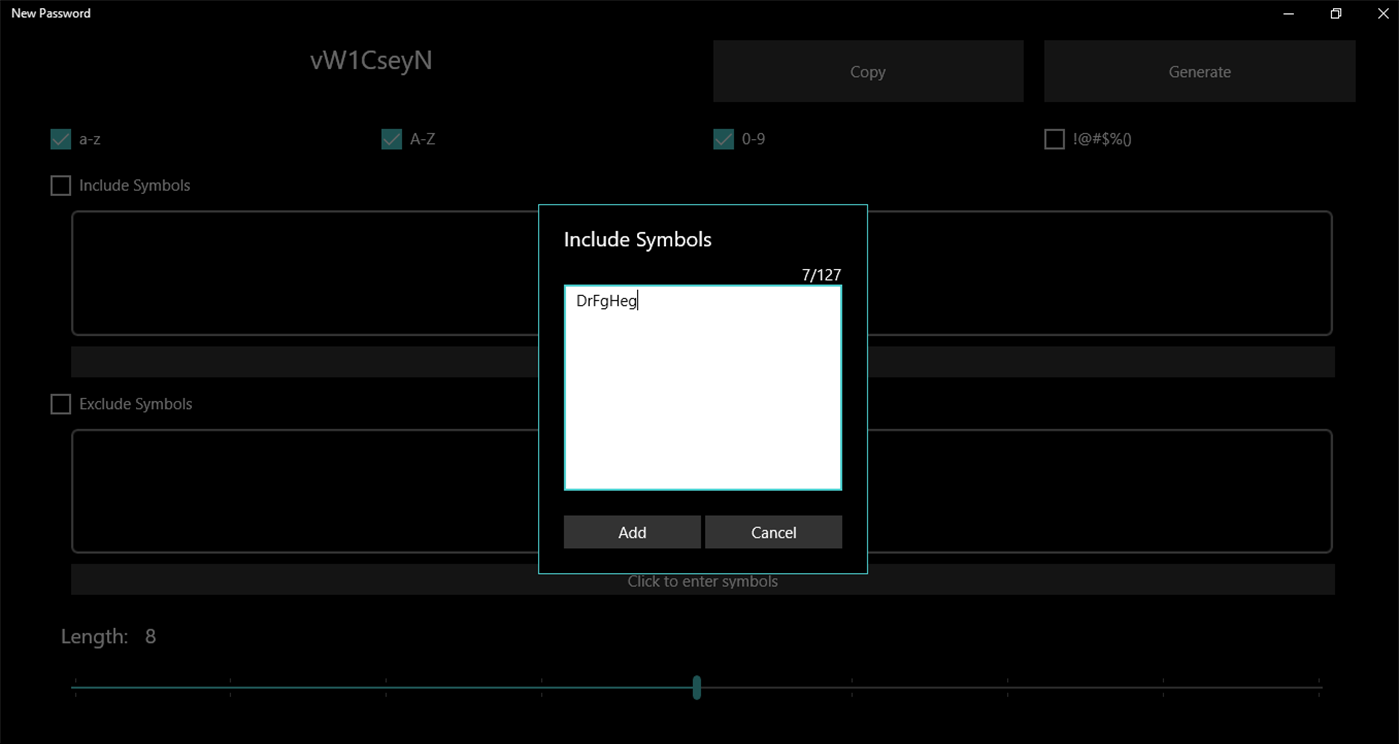Screen dimensions: 1399x744
Task: Click the New Password title bar text
Action: click(x=50, y=13)
